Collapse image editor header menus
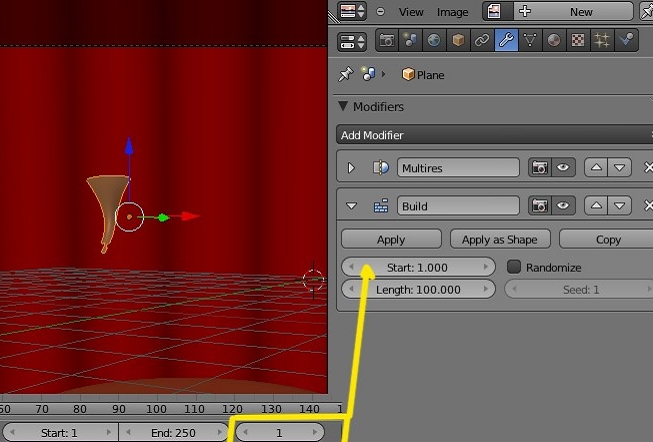The image size is (653, 442). tap(380, 12)
